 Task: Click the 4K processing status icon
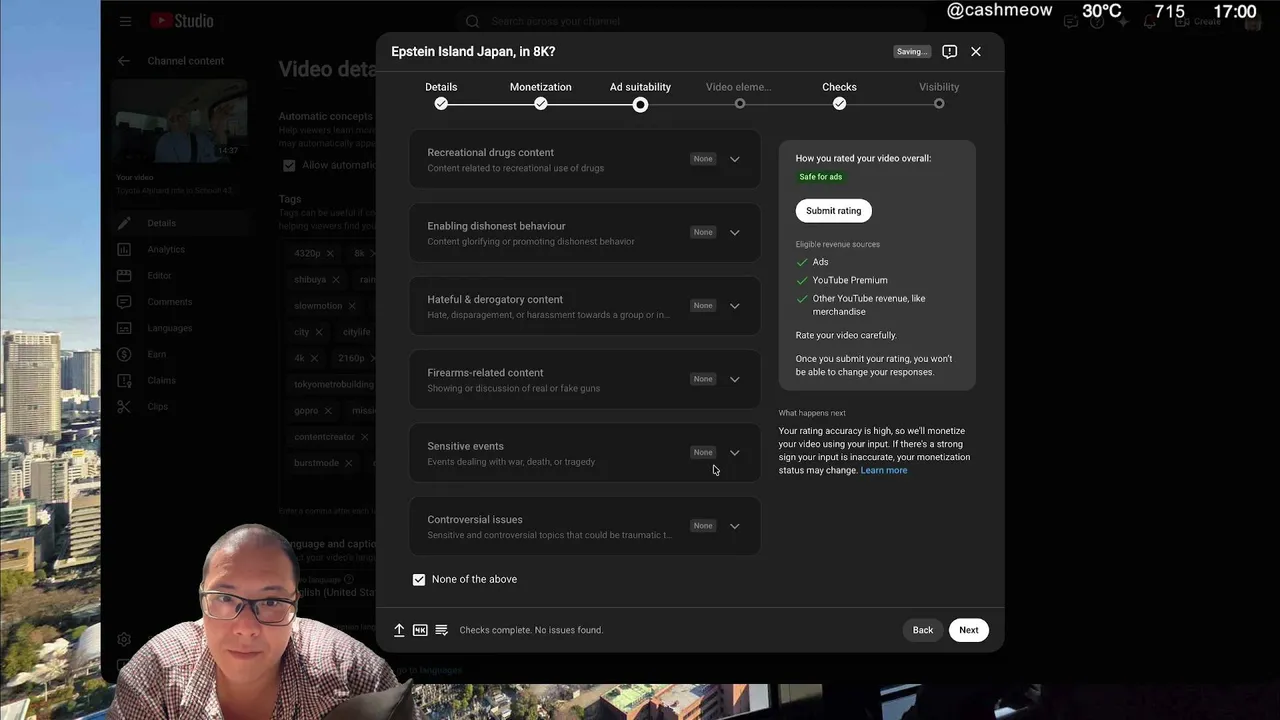coord(420,630)
